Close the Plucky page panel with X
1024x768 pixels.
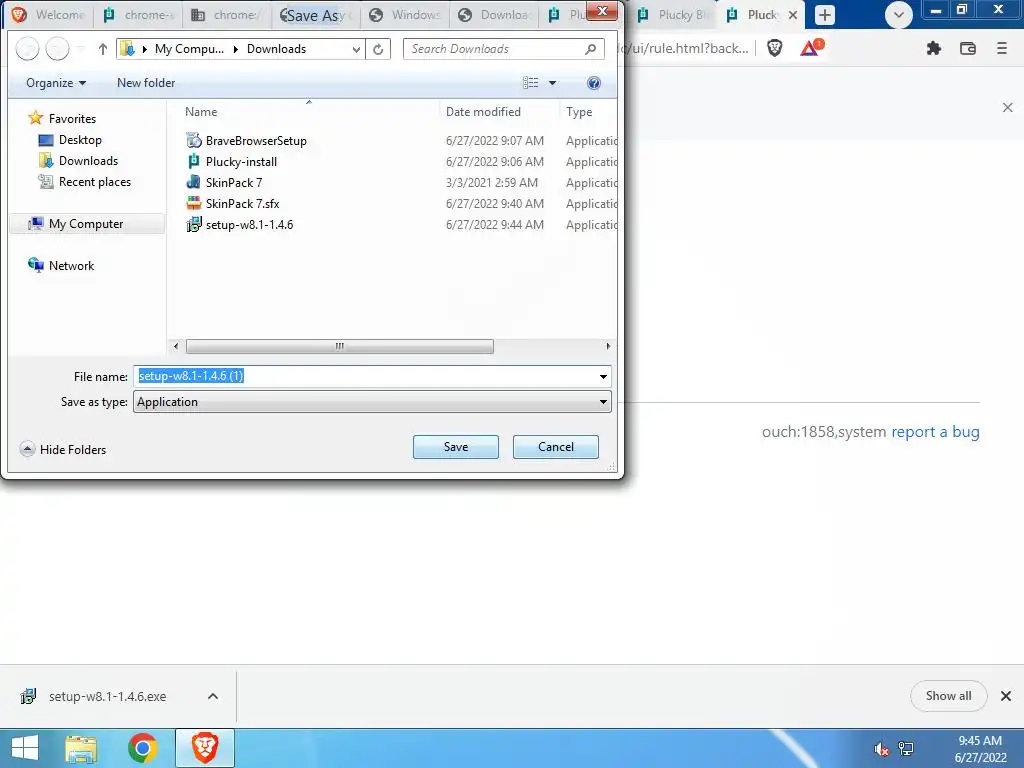pos(1008,108)
